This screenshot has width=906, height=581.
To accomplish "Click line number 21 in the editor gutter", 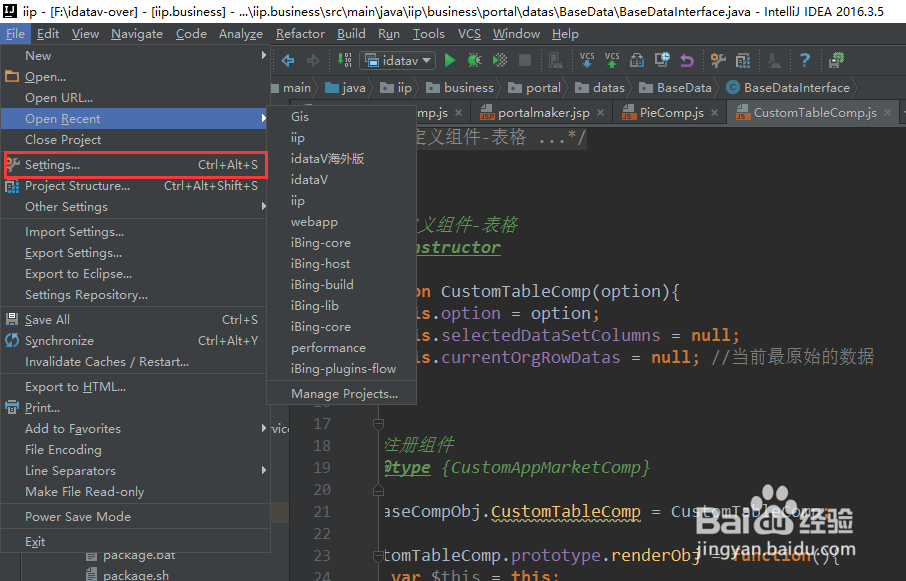I will point(322,512).
